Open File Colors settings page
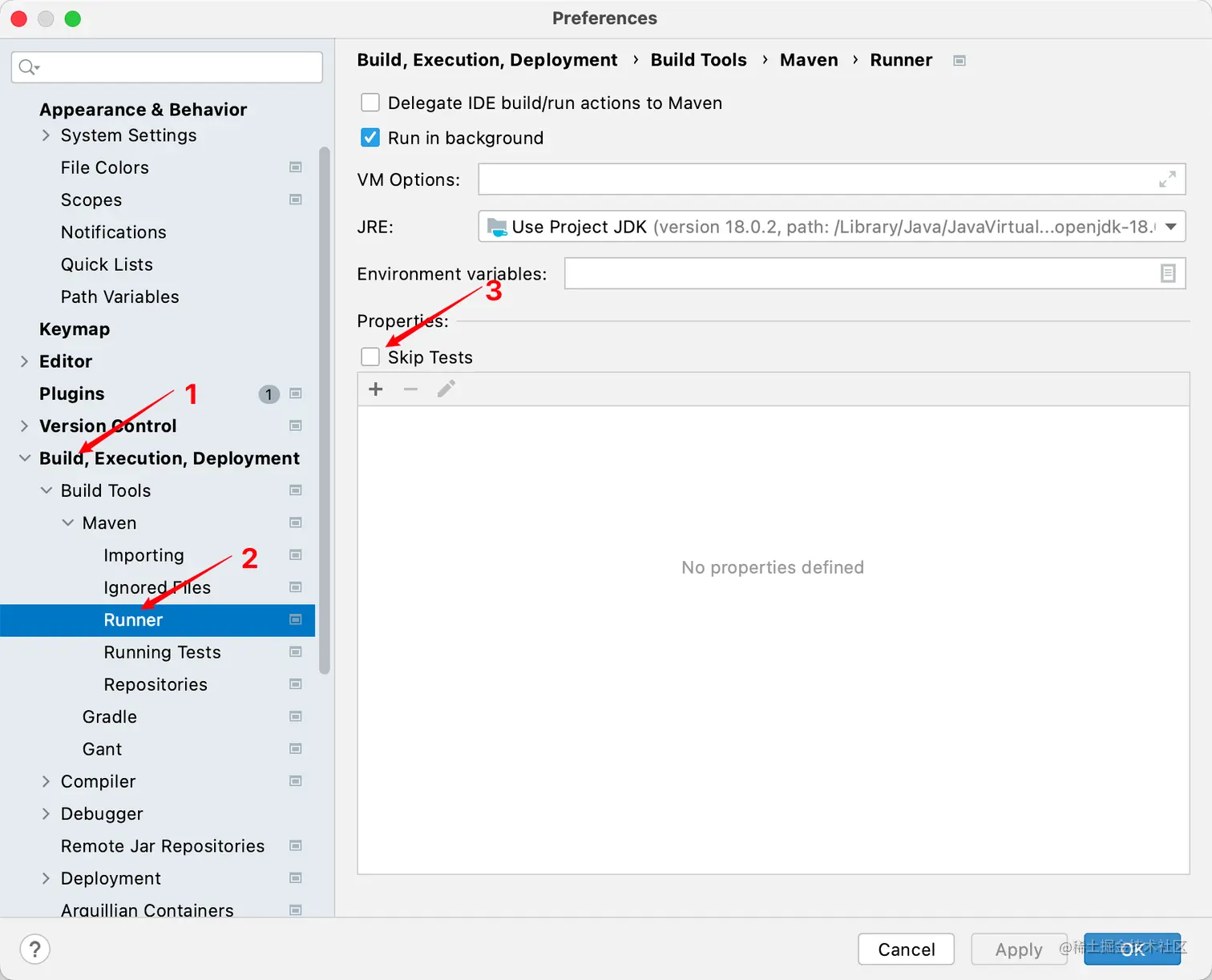The width and height of the screenshot is (1212, 980). coord(105,167)
